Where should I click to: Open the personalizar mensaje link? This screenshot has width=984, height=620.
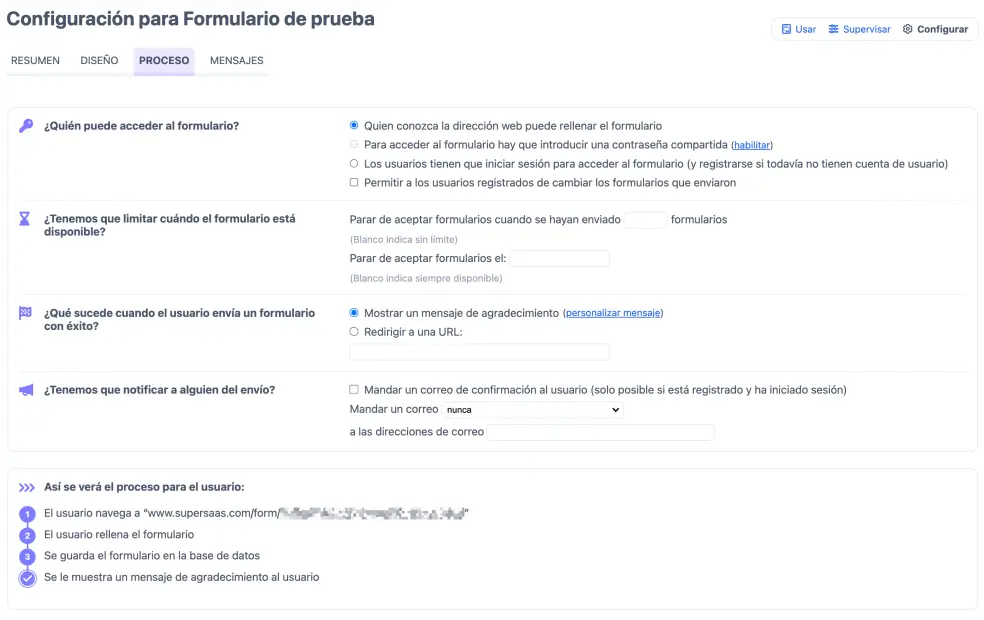point(613,312)
